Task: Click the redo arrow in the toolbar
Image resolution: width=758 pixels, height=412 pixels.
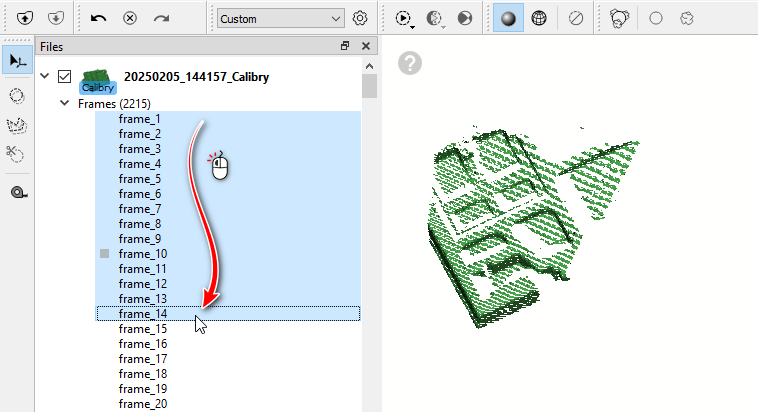Action: click(x=161, y=18)
